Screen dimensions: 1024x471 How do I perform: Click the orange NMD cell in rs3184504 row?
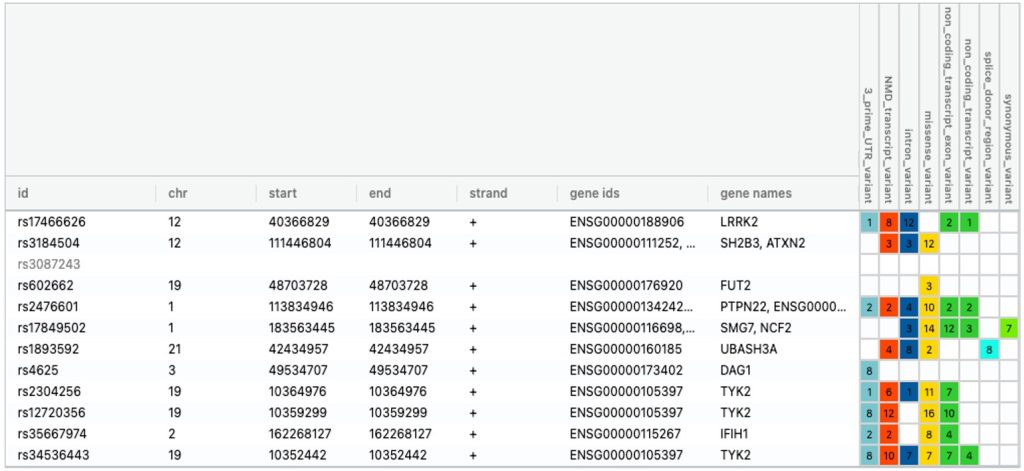click(x=889, y=243)
